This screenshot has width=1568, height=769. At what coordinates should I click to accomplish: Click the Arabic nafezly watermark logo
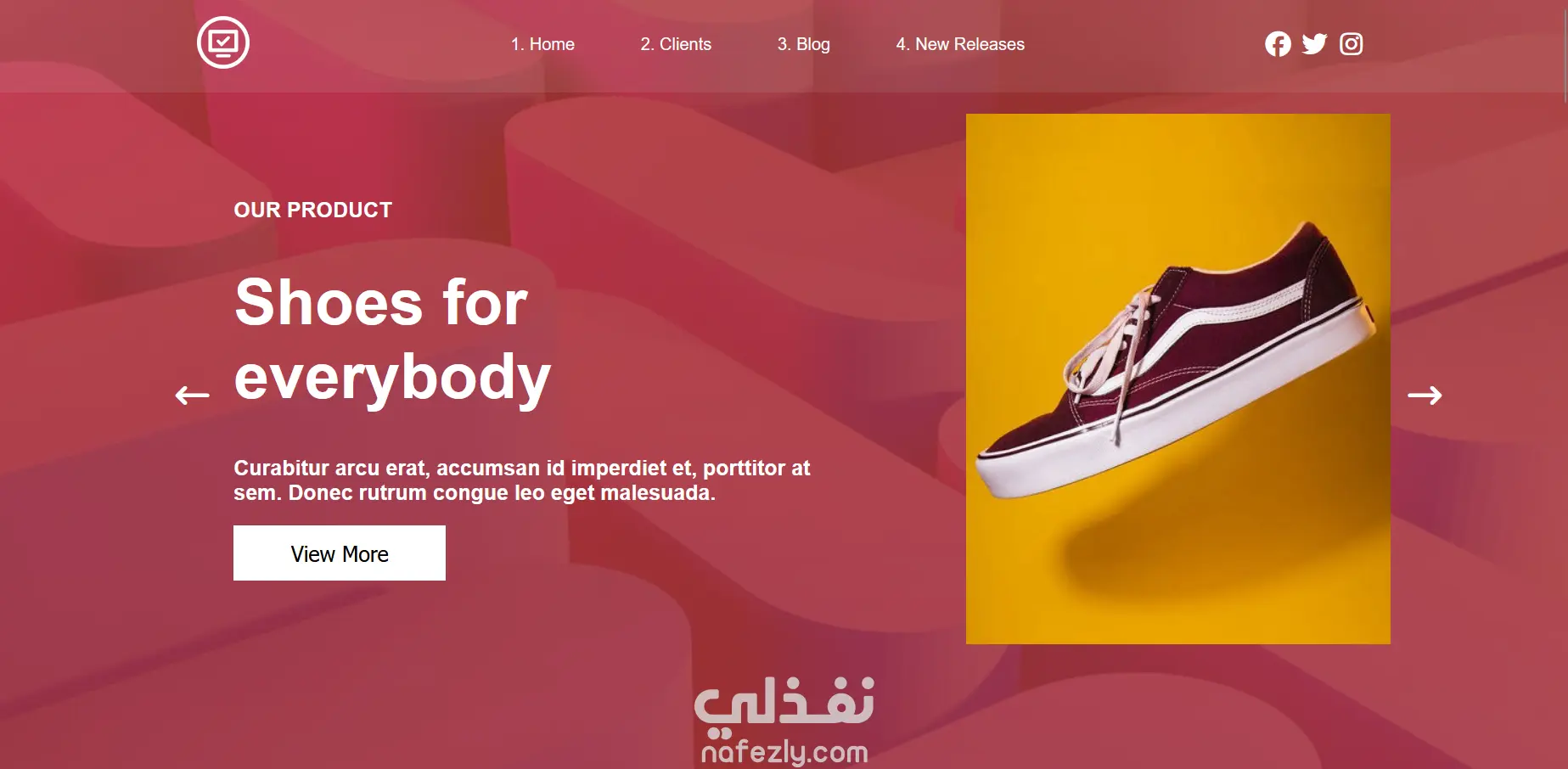point(784,703)
